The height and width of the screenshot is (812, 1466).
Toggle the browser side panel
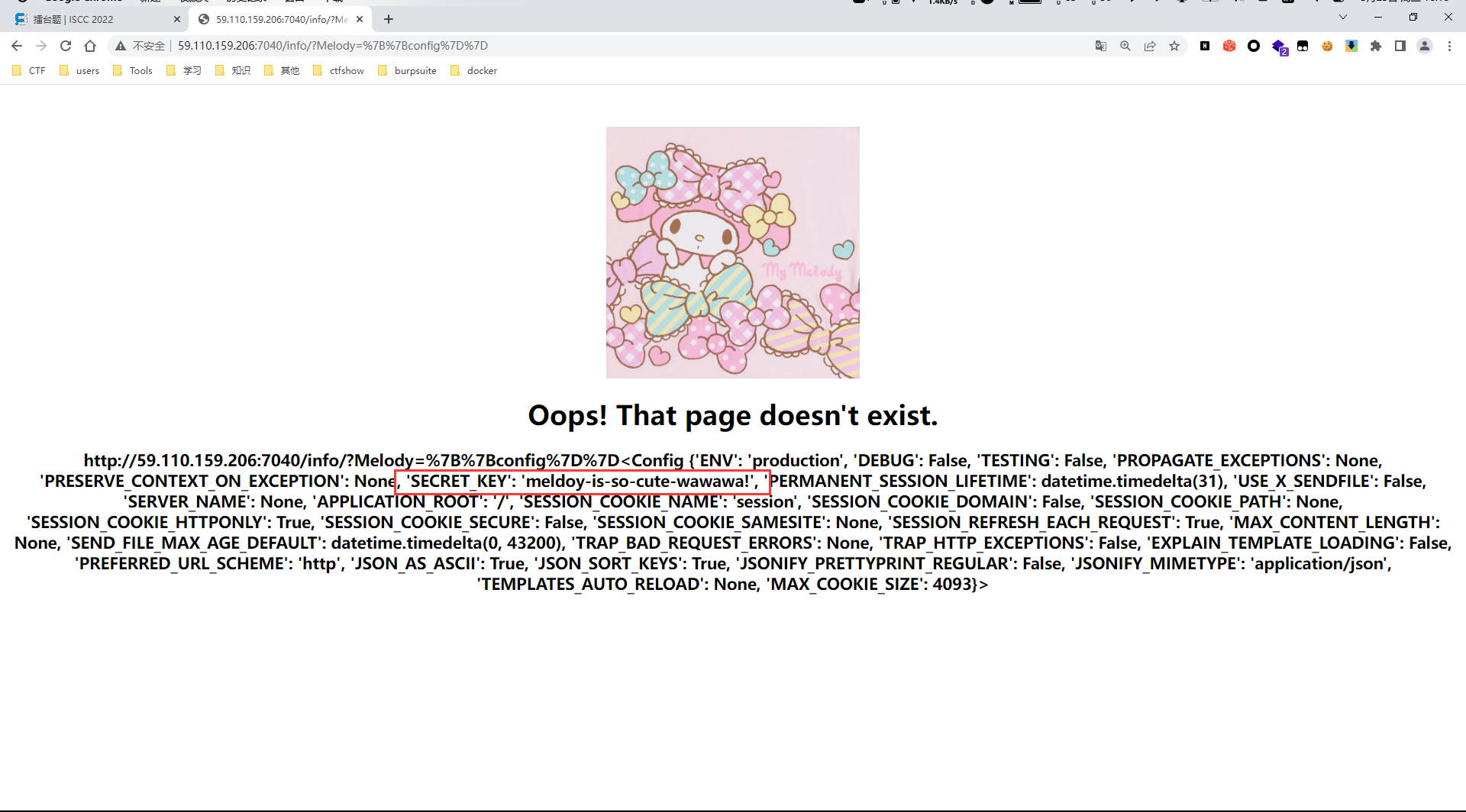pos(1400,46)
